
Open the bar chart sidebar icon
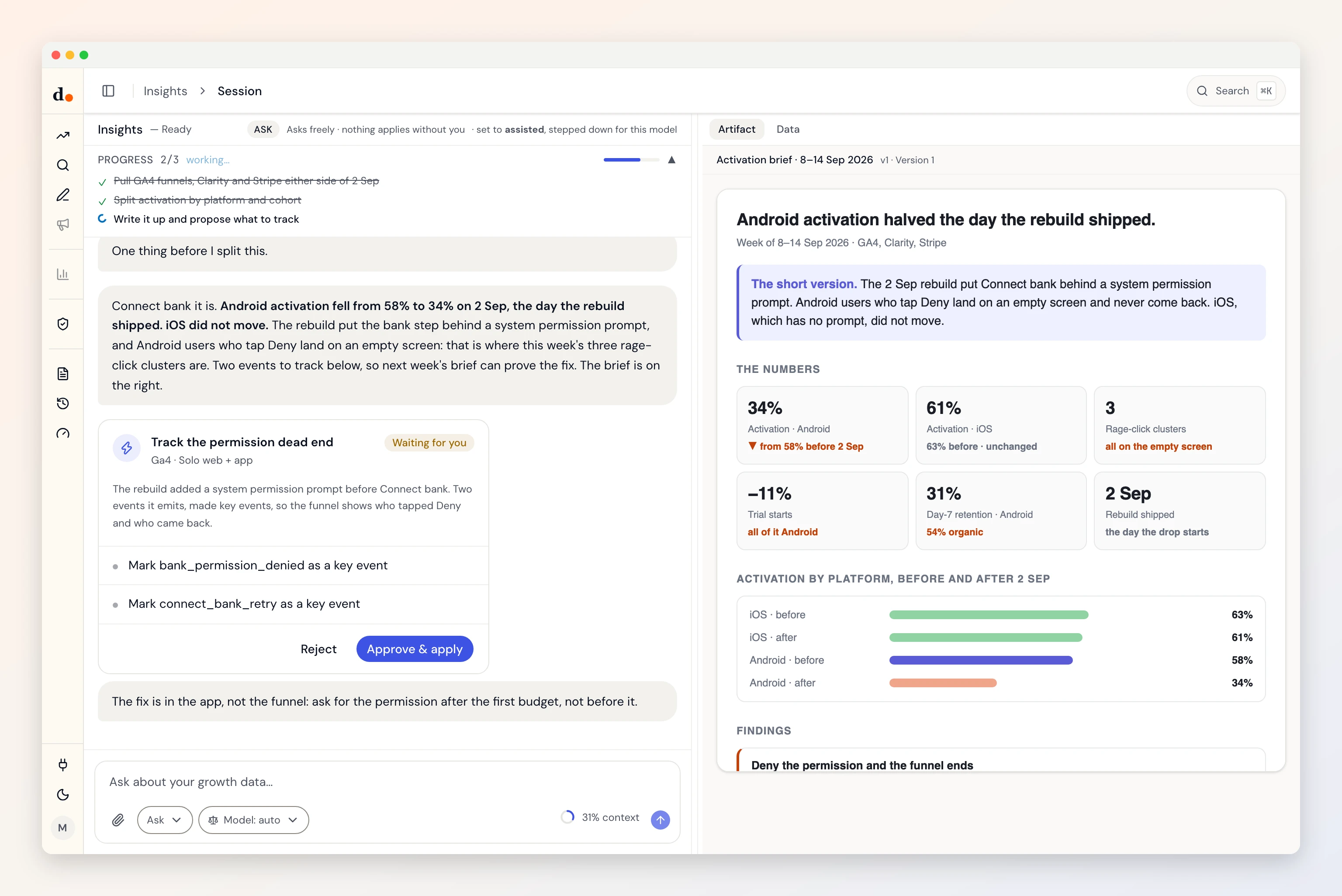(63, 274)
